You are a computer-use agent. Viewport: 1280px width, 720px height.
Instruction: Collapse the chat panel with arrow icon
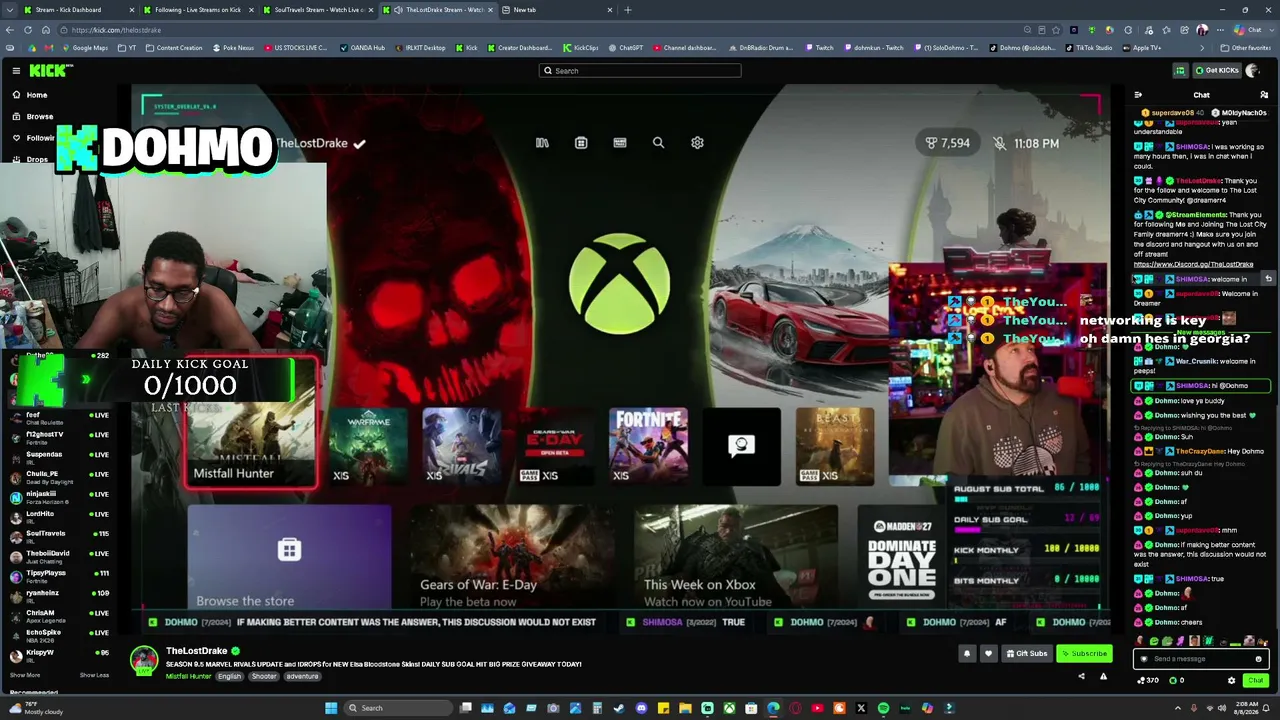click(1138, 95)
